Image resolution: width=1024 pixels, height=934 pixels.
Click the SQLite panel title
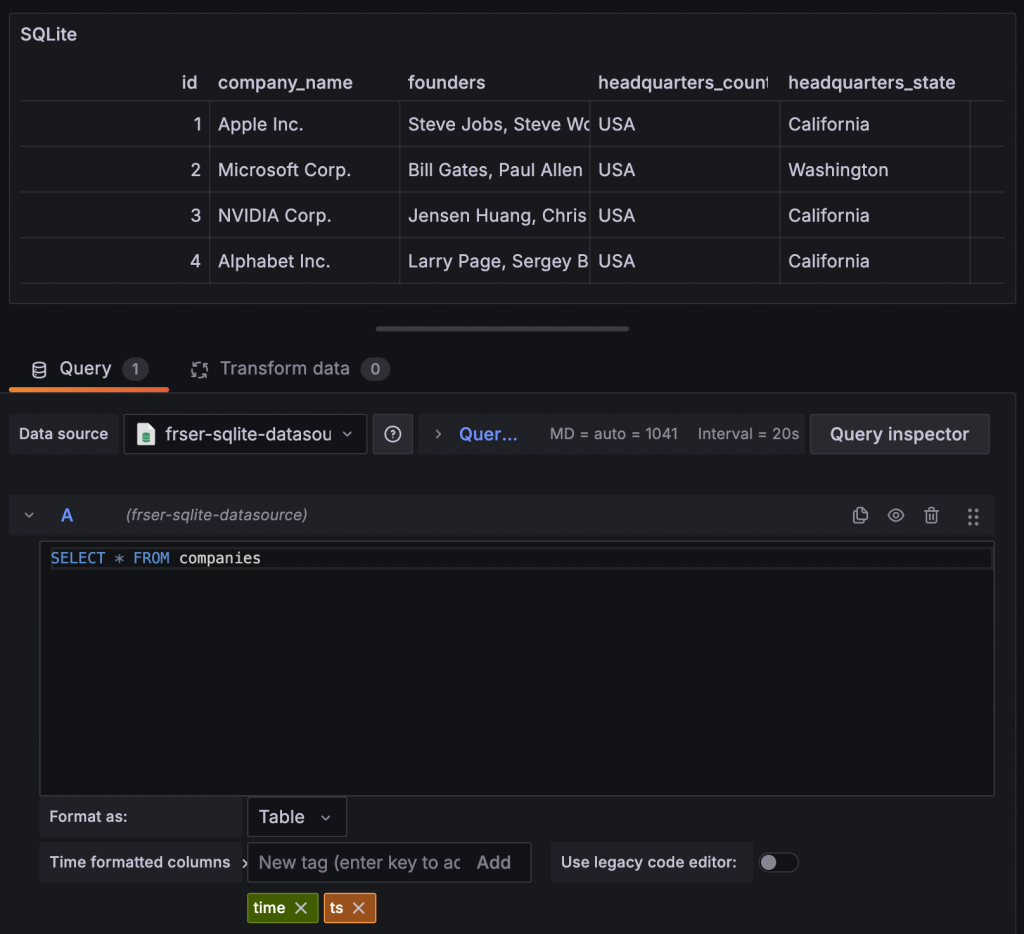(48, 34)
